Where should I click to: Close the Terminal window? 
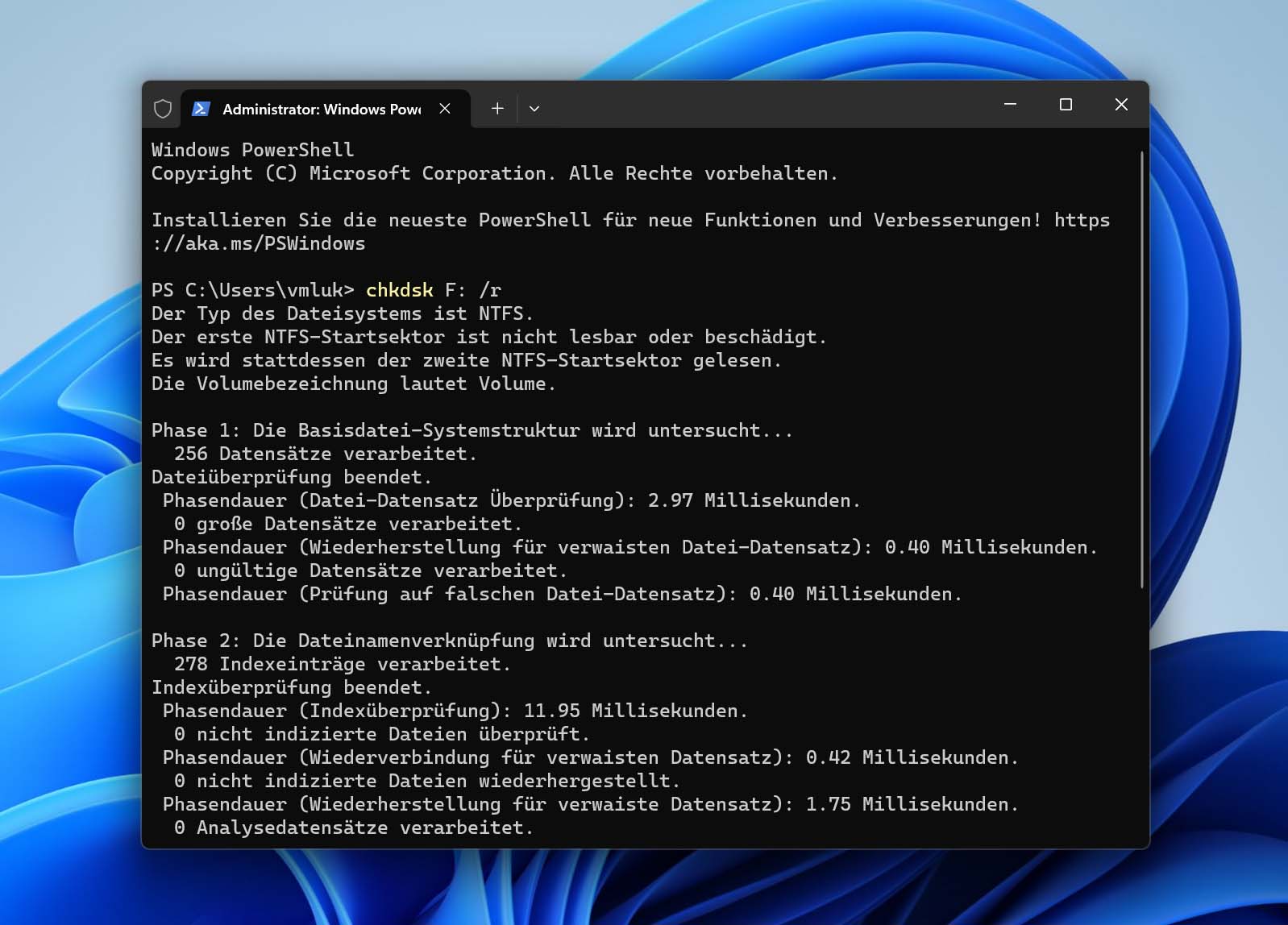coord(1121,105)
